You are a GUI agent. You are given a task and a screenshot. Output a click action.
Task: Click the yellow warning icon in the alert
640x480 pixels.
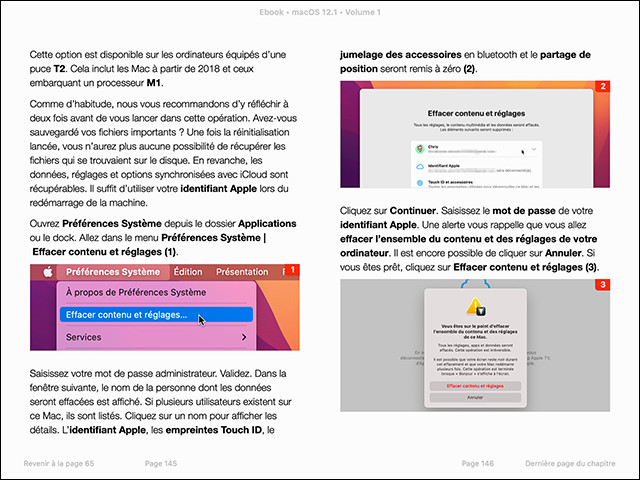tap(475, 307)
